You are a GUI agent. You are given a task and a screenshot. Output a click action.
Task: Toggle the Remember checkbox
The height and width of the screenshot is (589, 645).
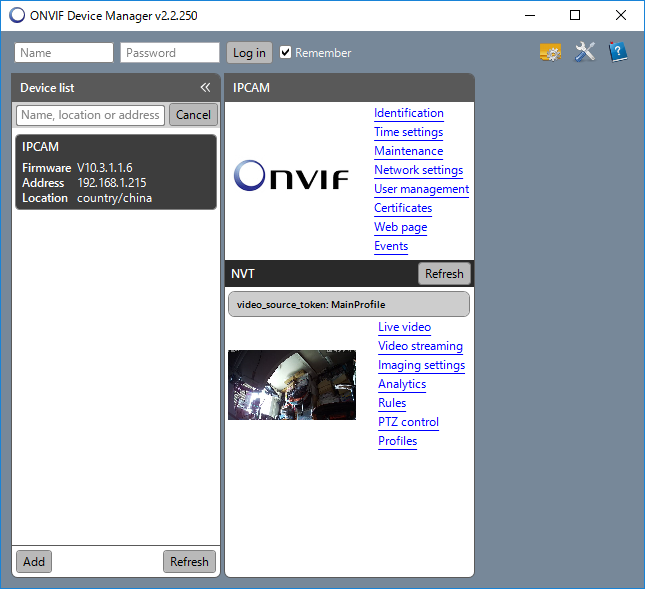click(x=285, y=52)
